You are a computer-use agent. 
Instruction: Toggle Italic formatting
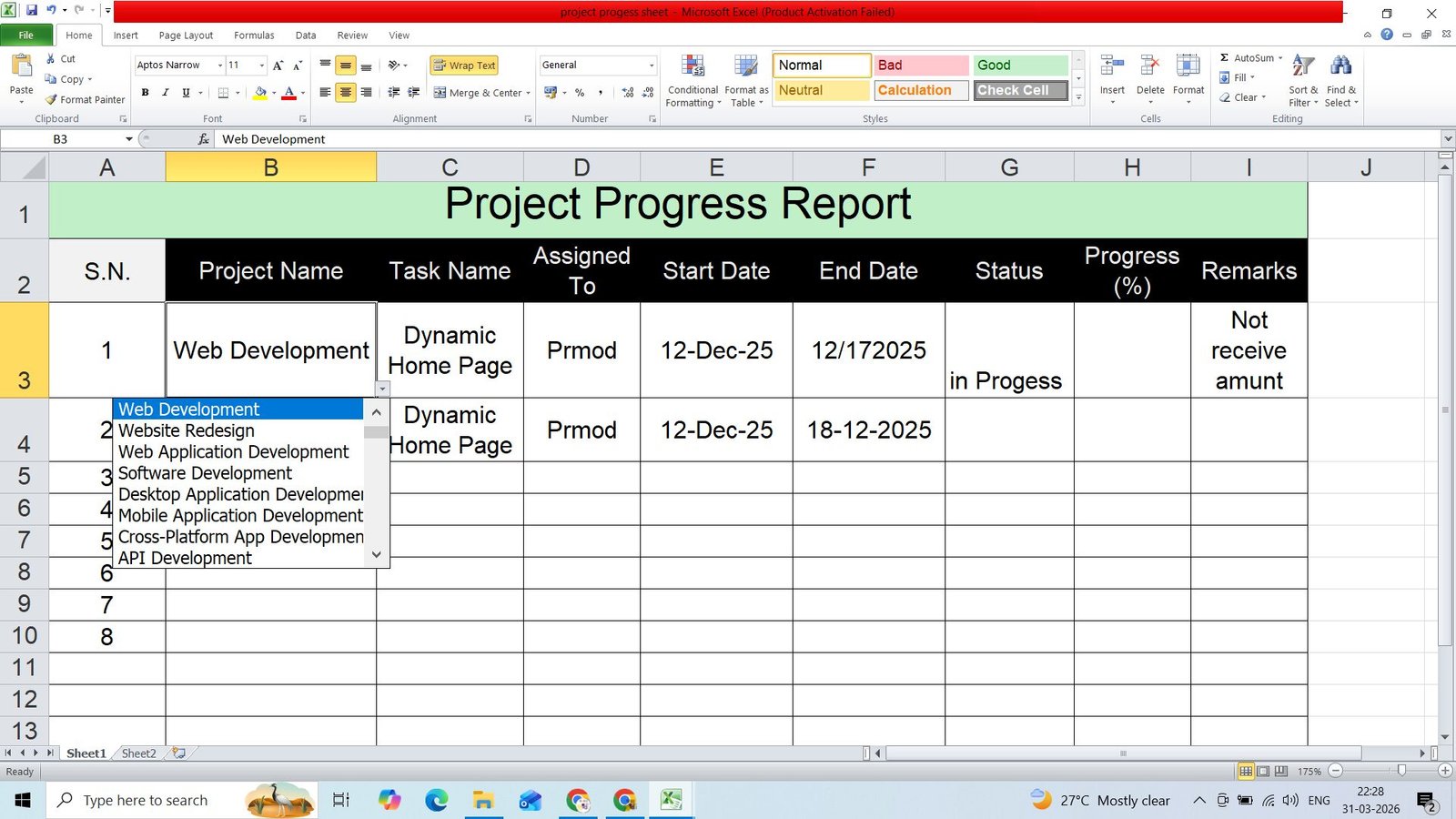tap(165, 93)
